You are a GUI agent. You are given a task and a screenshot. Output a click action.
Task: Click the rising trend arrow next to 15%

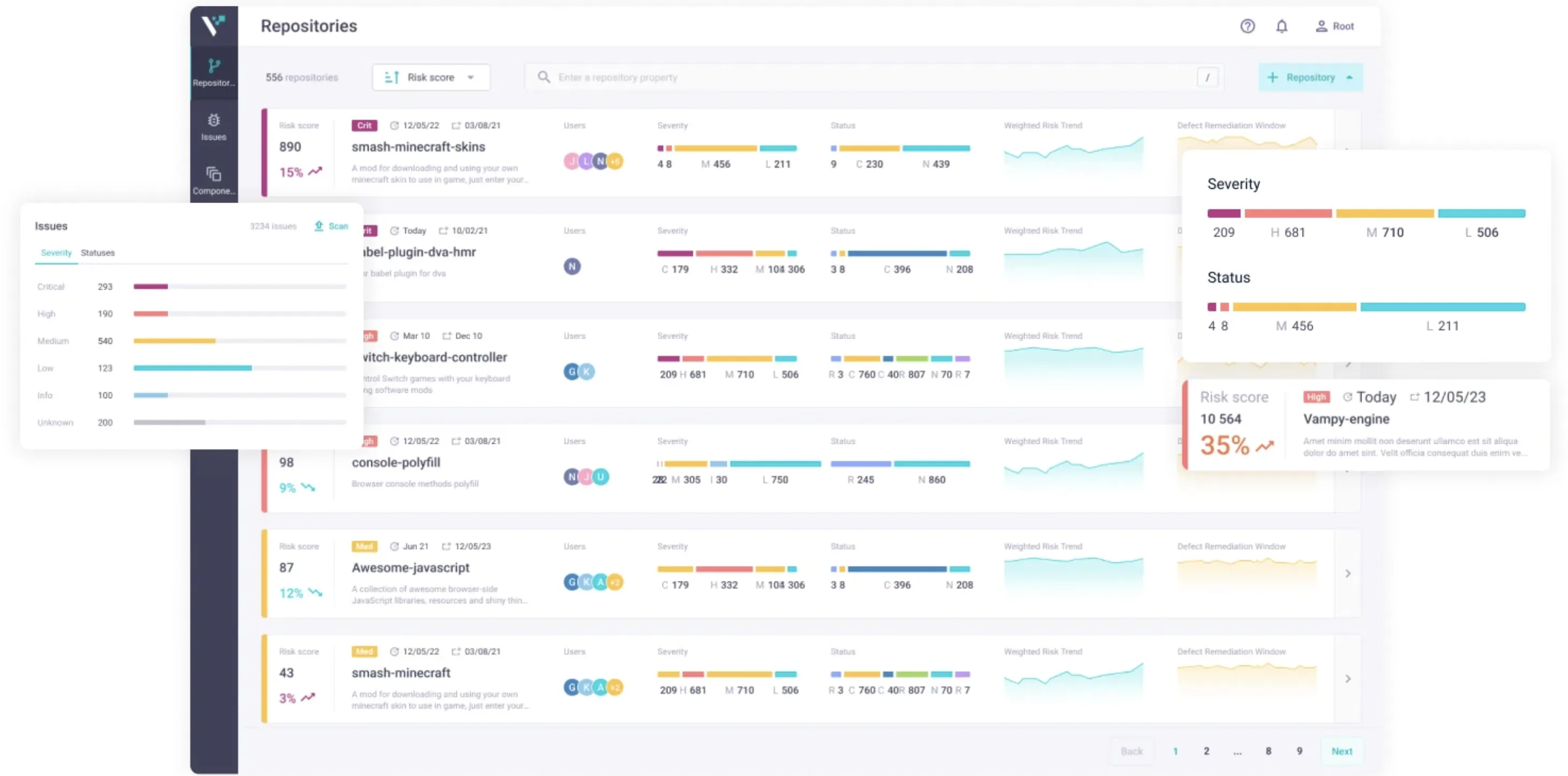click(x=315, y=171)
